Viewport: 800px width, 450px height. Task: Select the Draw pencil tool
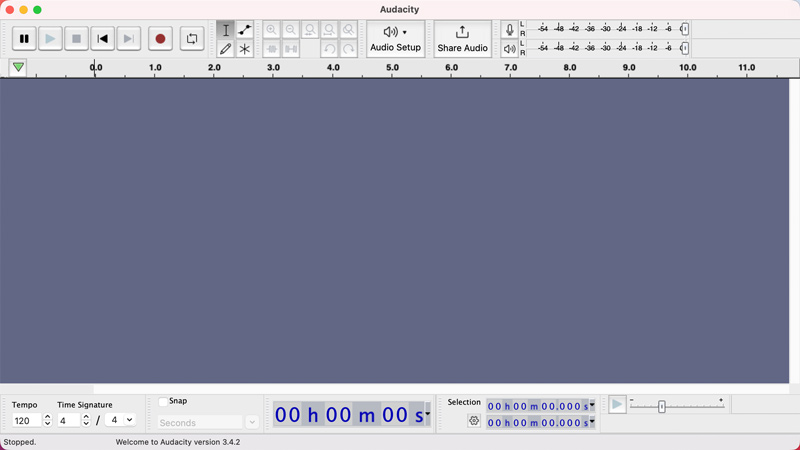pyautogui.click(x=226, y=49)
